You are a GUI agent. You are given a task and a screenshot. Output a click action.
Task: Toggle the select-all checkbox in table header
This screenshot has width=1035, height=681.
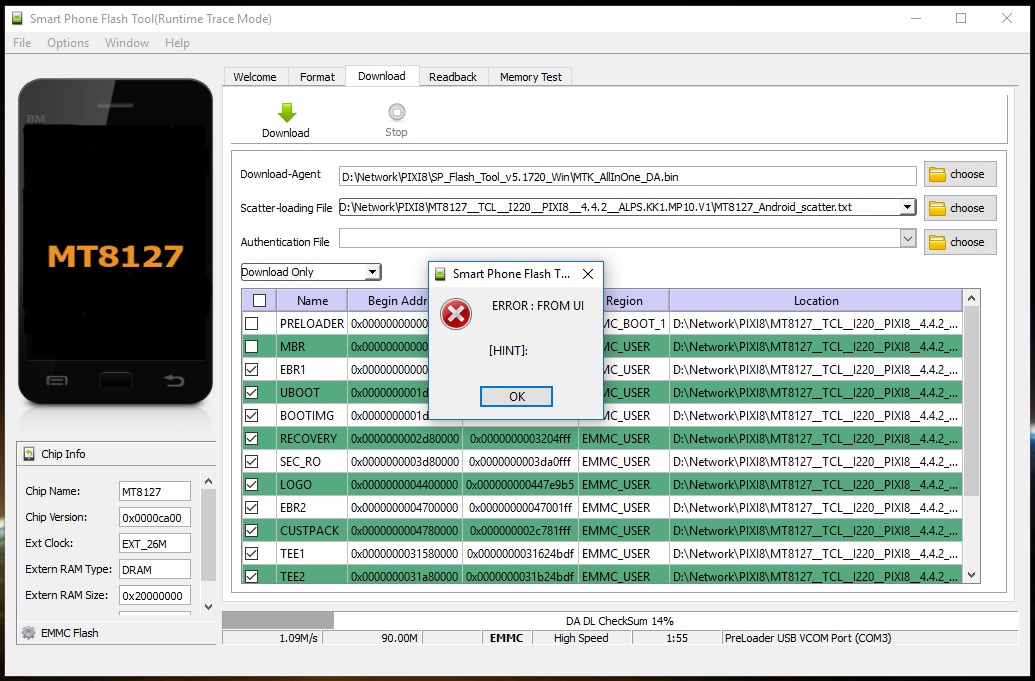point(259,301)
